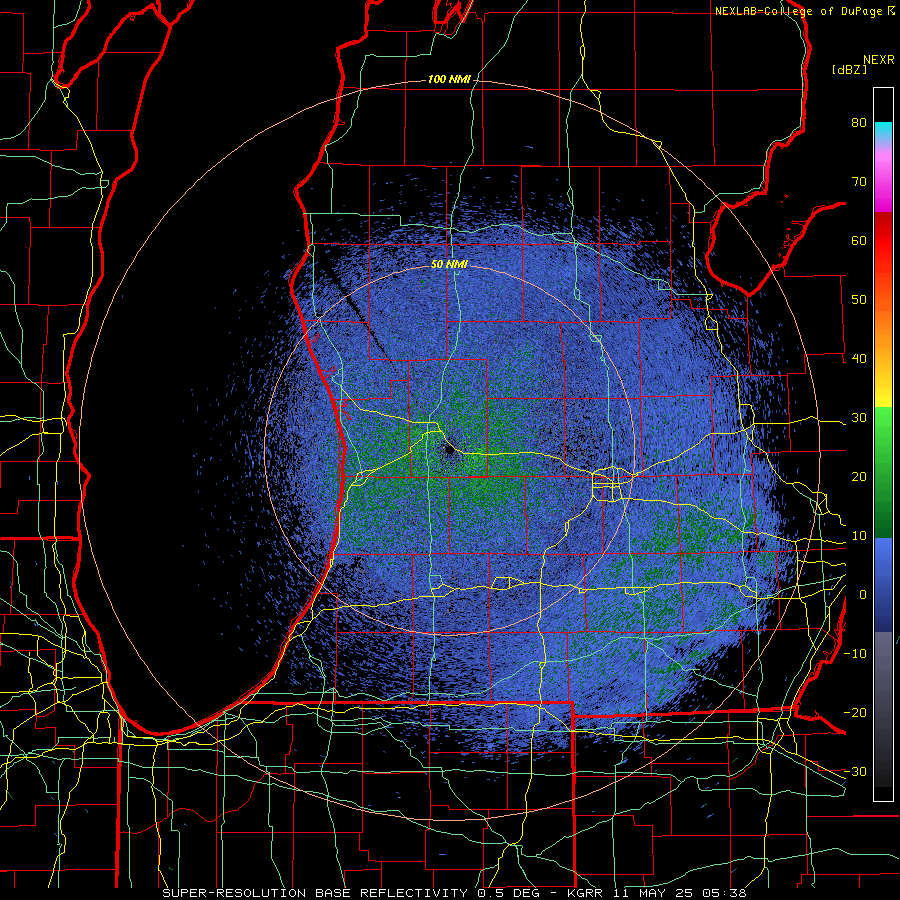Click the -10 value on the dBZ scale
Screen dimensions: 900x900
tap(855, 654)
